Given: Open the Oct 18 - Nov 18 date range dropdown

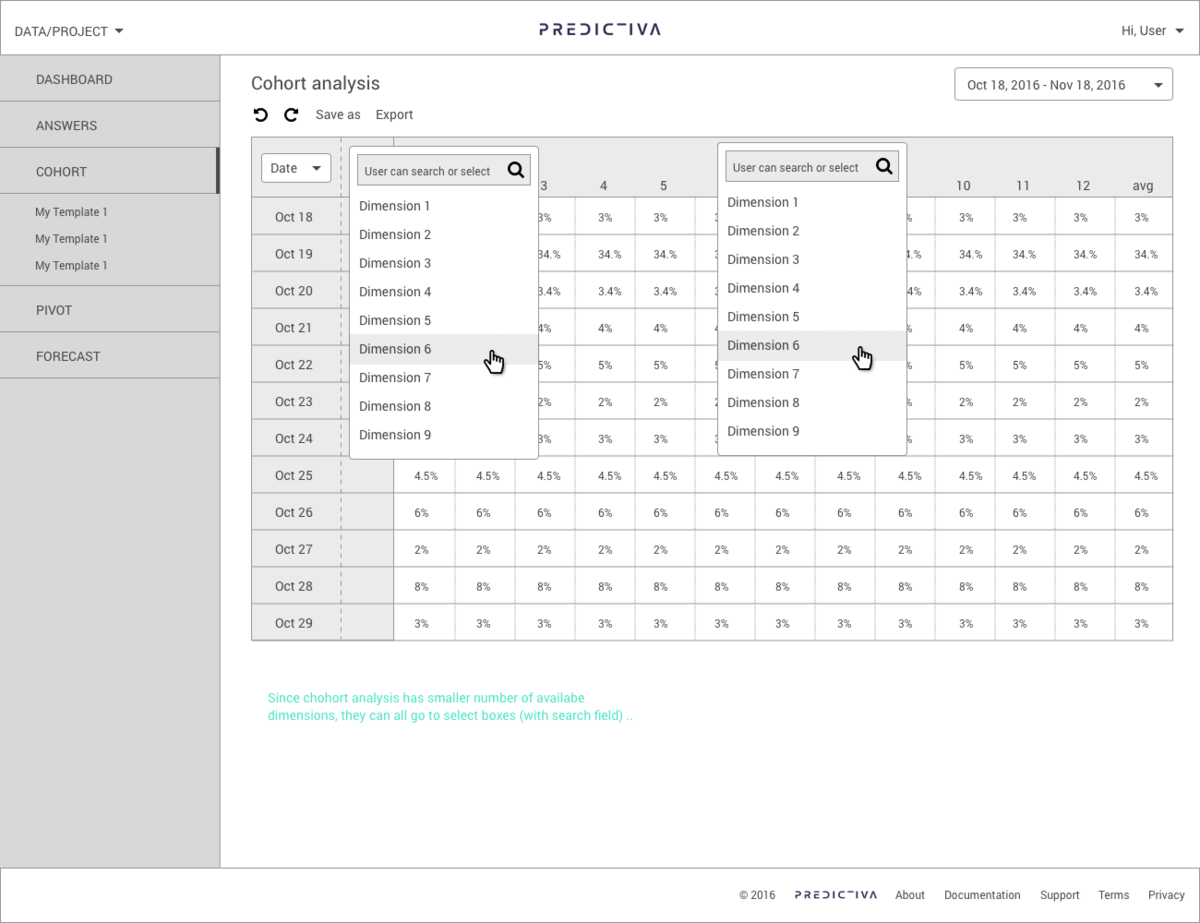Looking at the screenshot, I should (1063, 84).
